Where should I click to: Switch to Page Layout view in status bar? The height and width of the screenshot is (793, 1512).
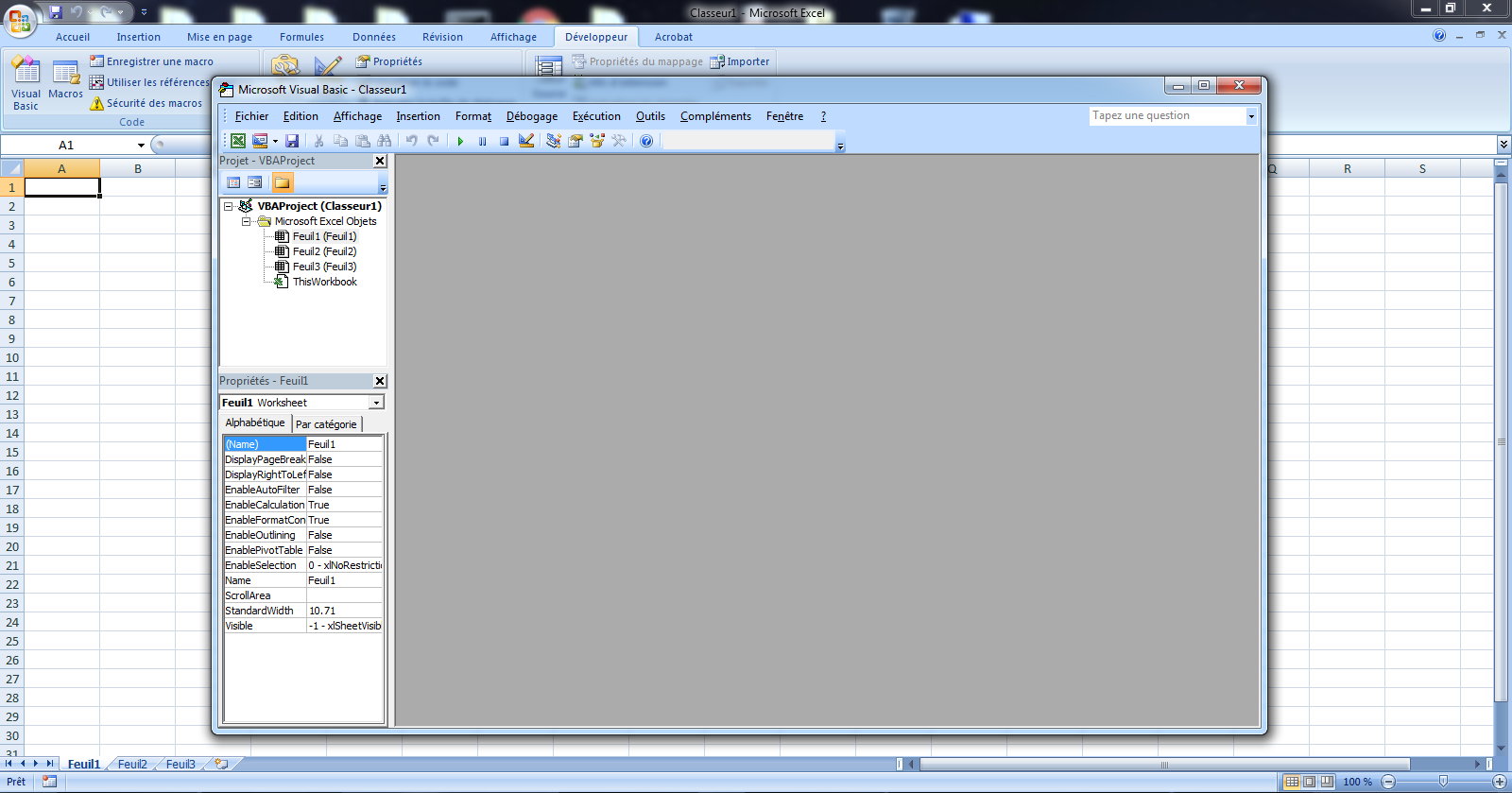pyautogui.click(x=1309, y=782)
